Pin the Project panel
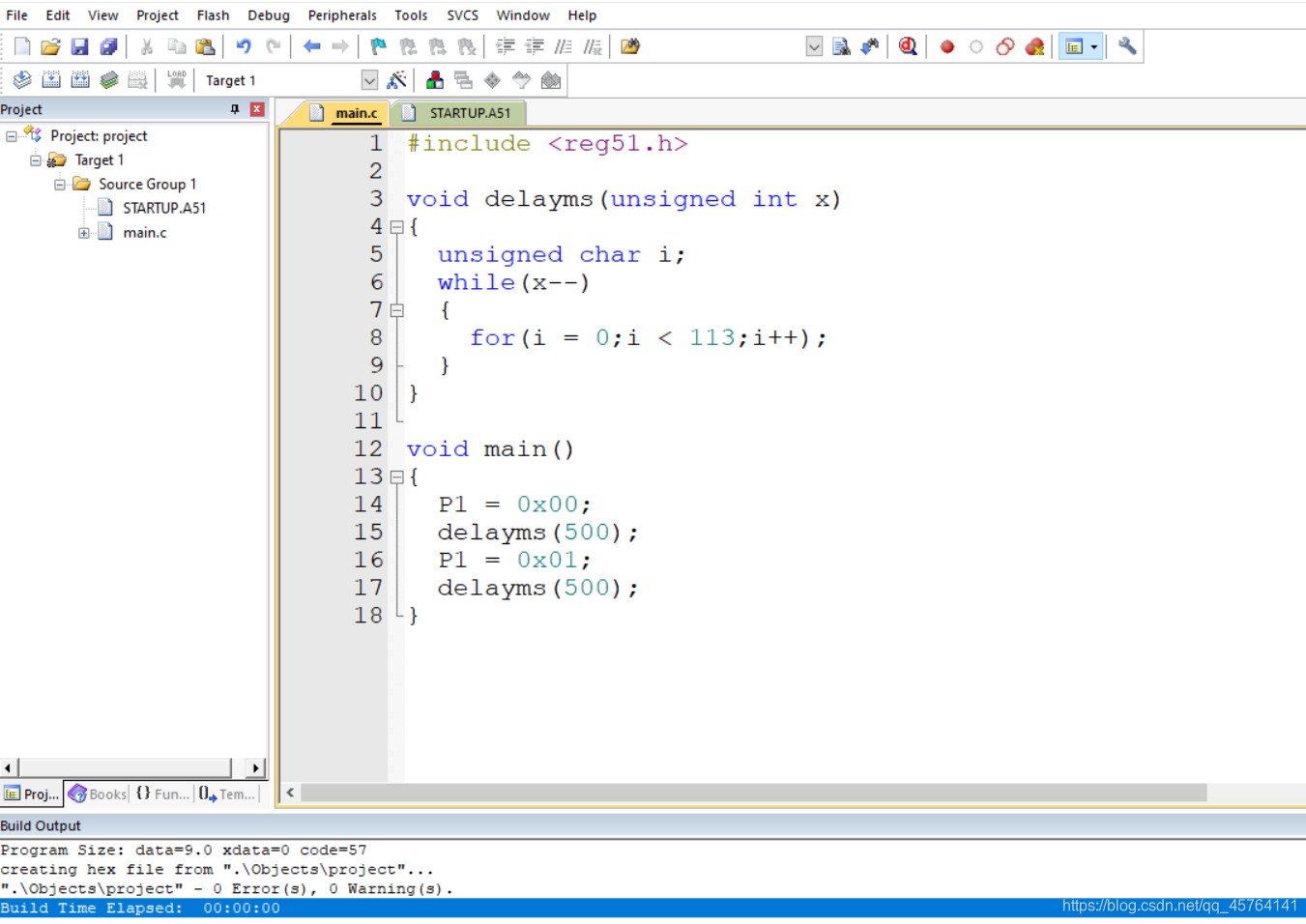Image resolution: width=1306 pixels, height=924 pixels. 235,109
